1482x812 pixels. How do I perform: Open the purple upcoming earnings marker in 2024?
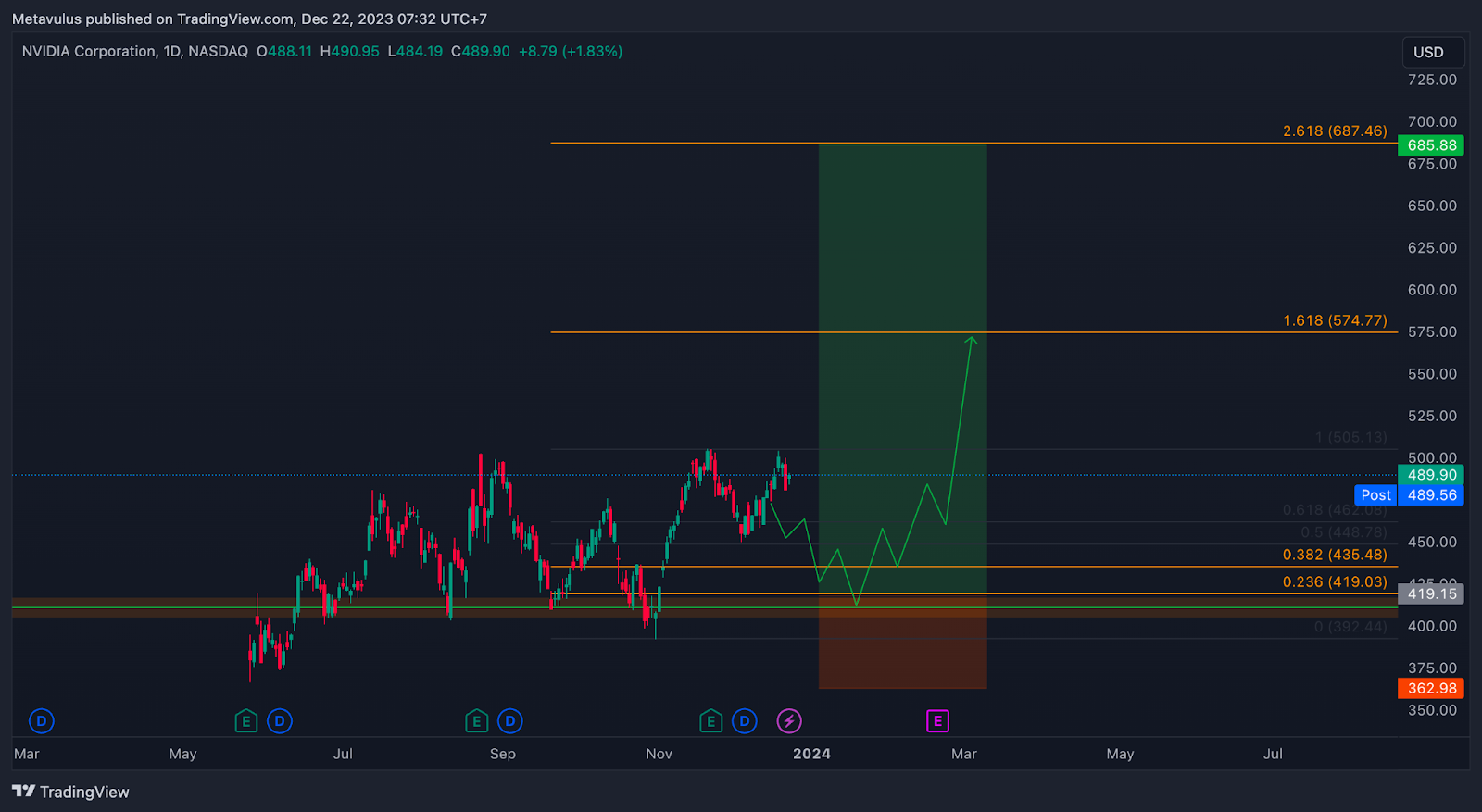point(937,720)
